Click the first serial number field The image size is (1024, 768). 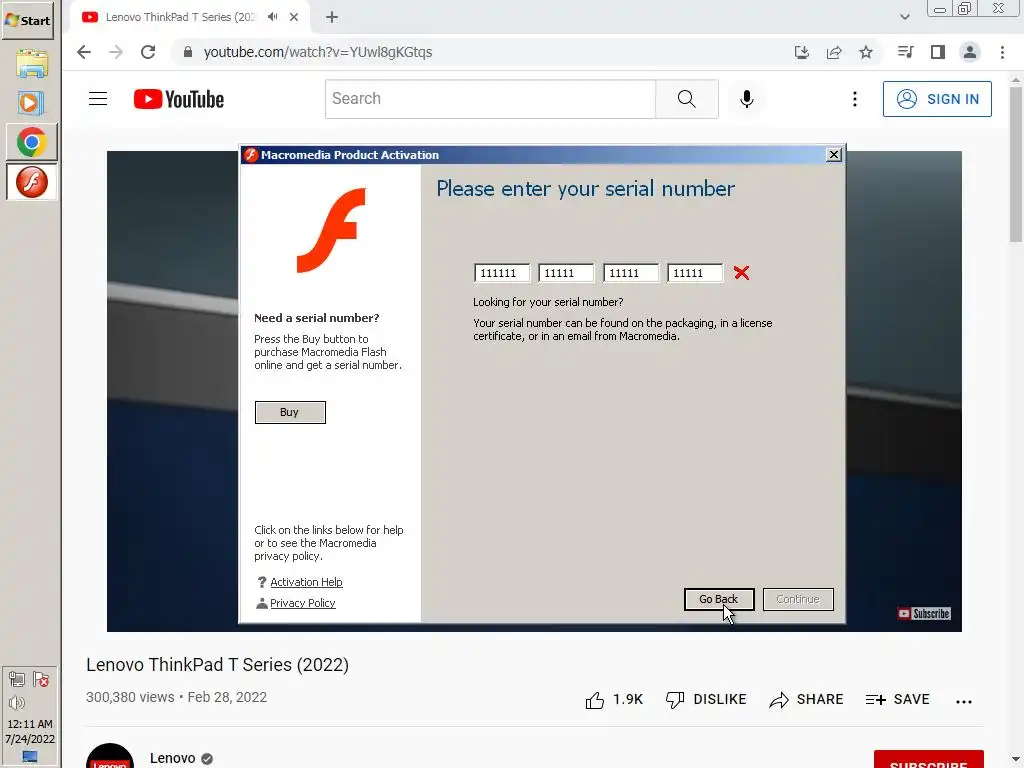tap(502, 273)
